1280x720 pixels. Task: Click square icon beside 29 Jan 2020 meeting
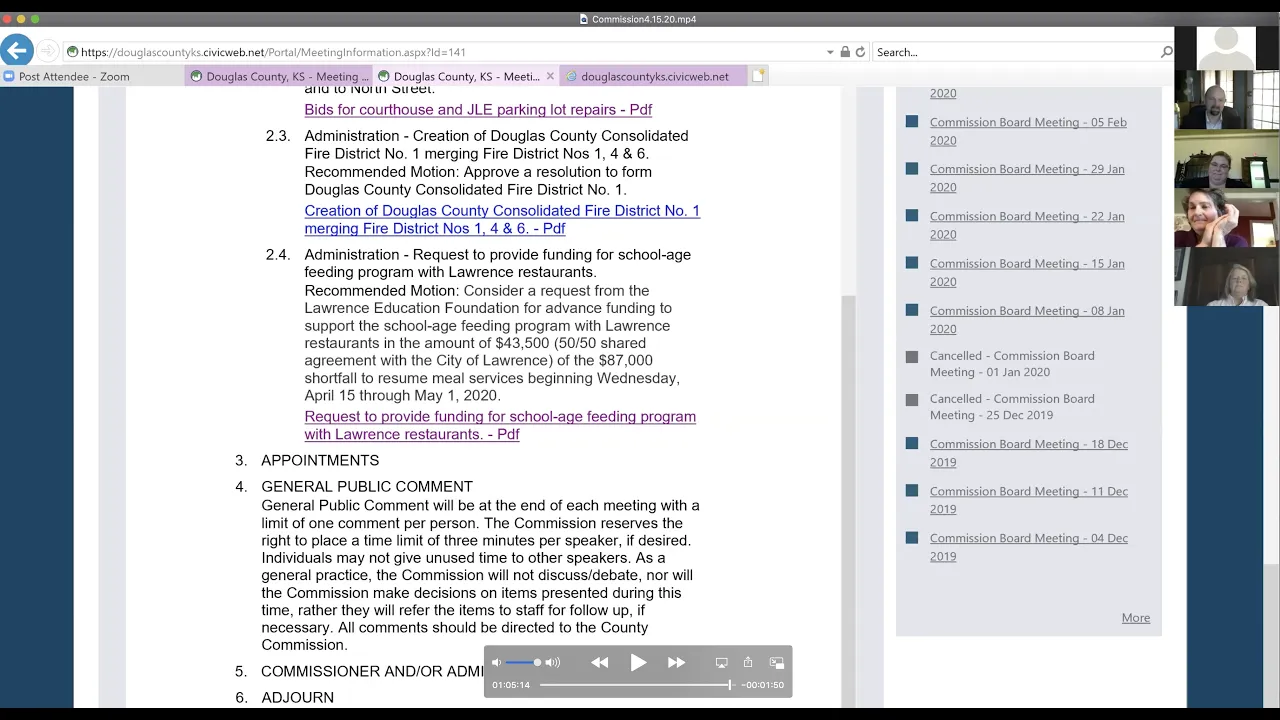[912, 169]
